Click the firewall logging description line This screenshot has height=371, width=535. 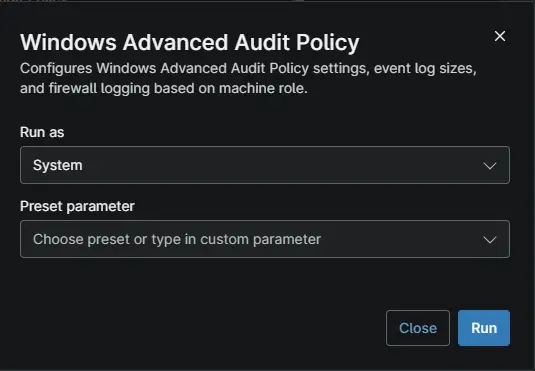(x=164, y=88)
